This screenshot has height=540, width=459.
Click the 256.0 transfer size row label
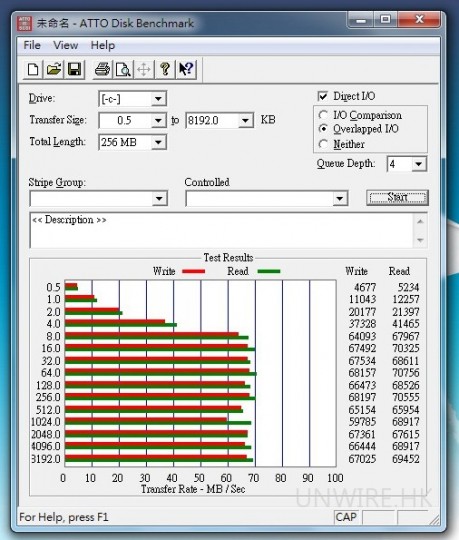(x=48, y=397)
